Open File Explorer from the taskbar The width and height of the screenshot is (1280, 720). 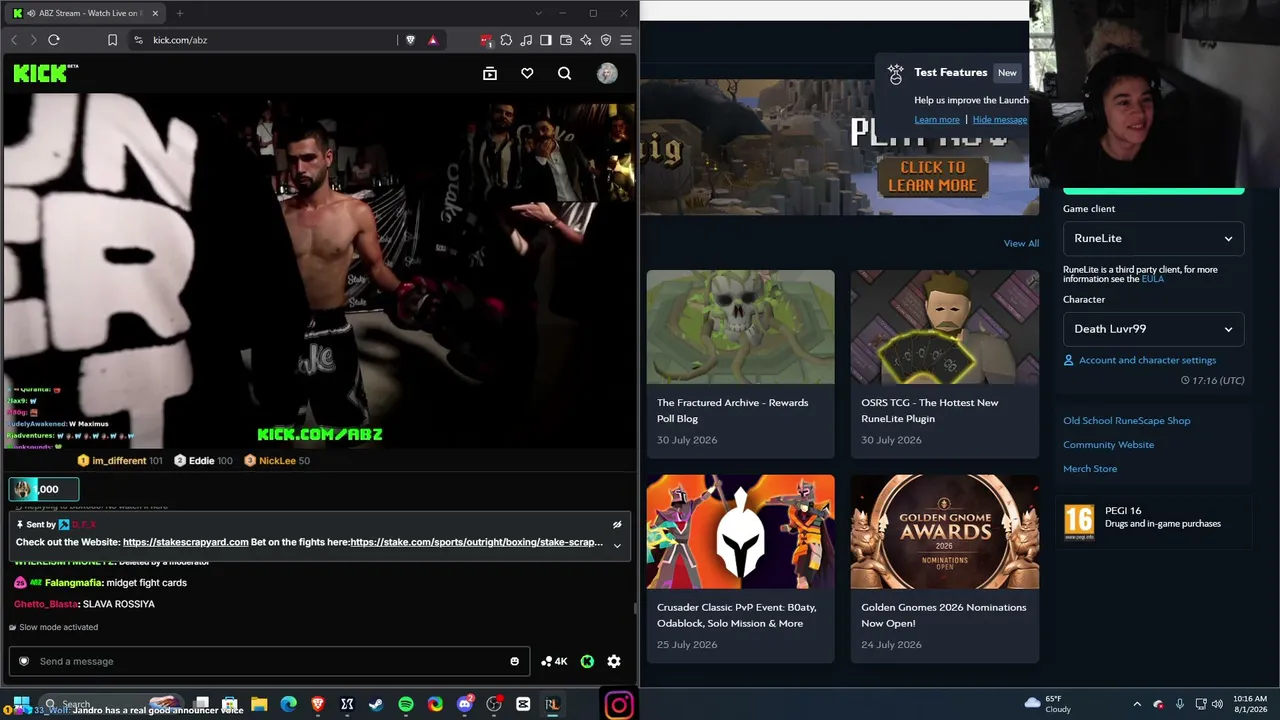pos(259,704)
